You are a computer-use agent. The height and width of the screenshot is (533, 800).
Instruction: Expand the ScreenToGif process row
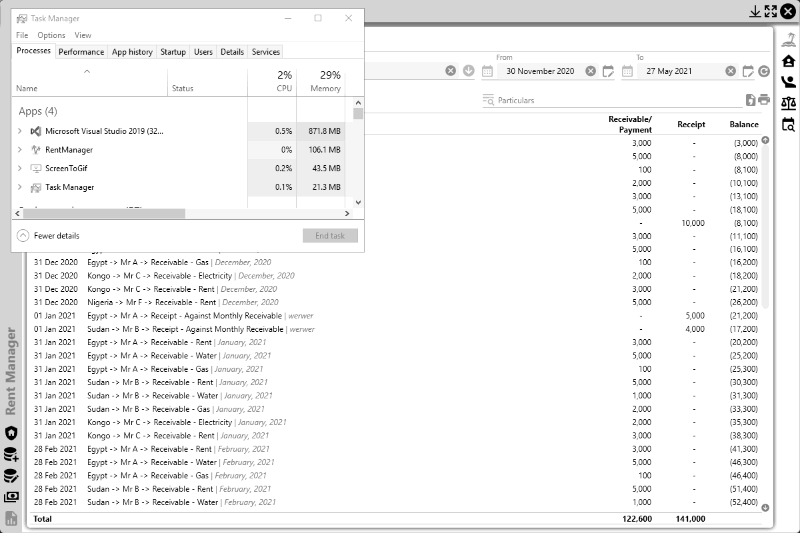tap(20, 168)
